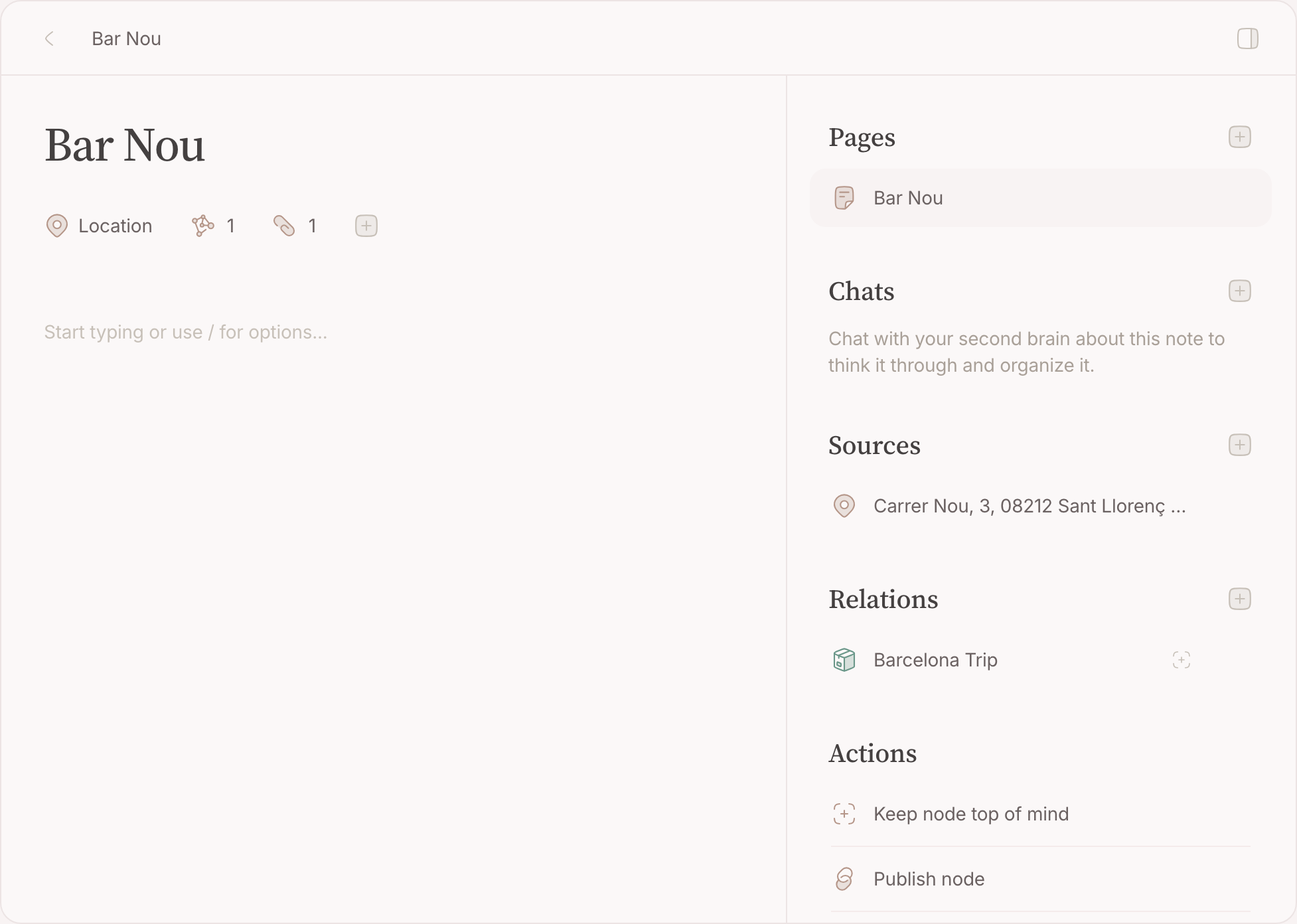Screen dimensions: 1297x924
Task: Click the Bar Nou heading title
Action: [125, 145]
